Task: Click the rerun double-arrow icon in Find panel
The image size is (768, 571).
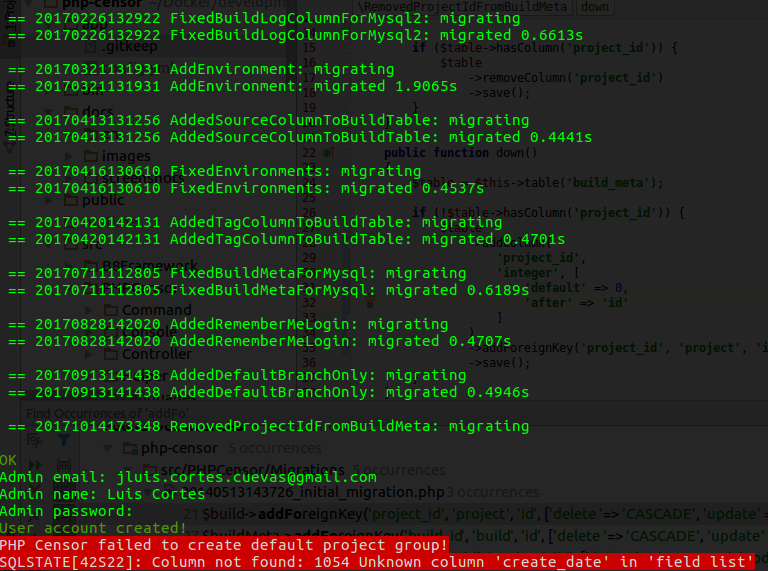Action: point(35,464)
